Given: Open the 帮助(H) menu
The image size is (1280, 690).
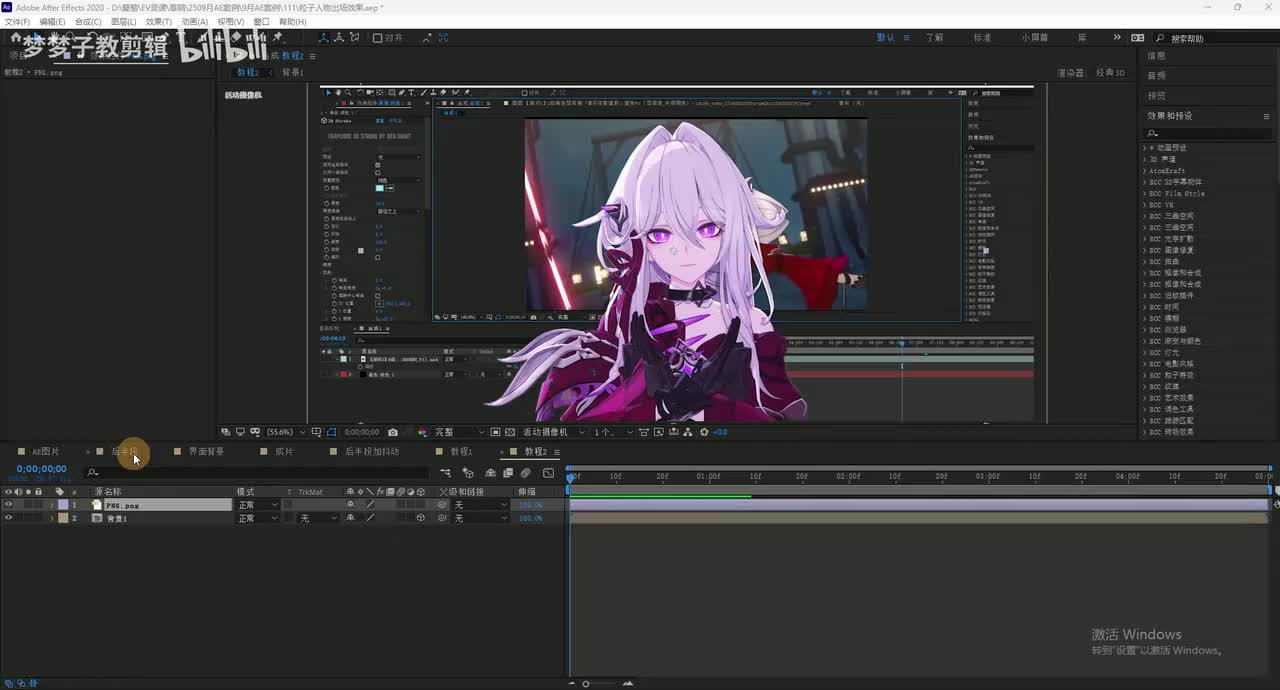Looking at the screenshot, I should 293,21.
